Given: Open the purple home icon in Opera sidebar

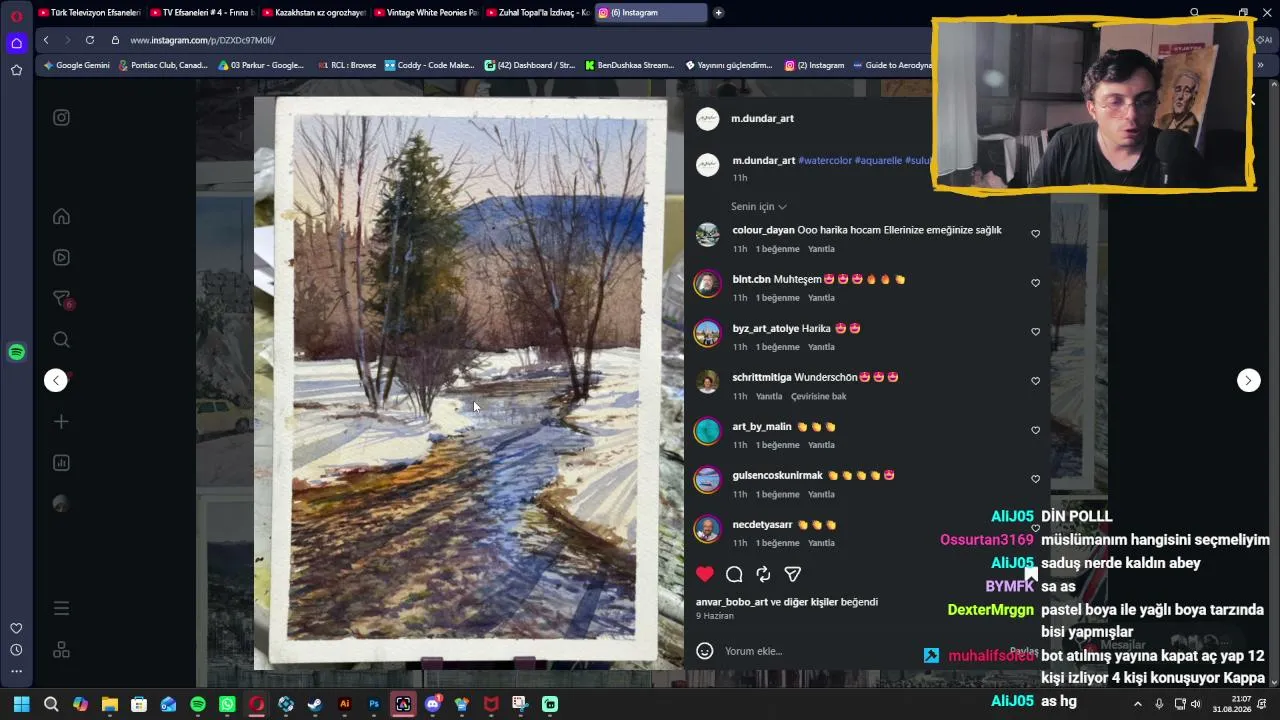Looking at the screenshot, I should coord(16,43).
